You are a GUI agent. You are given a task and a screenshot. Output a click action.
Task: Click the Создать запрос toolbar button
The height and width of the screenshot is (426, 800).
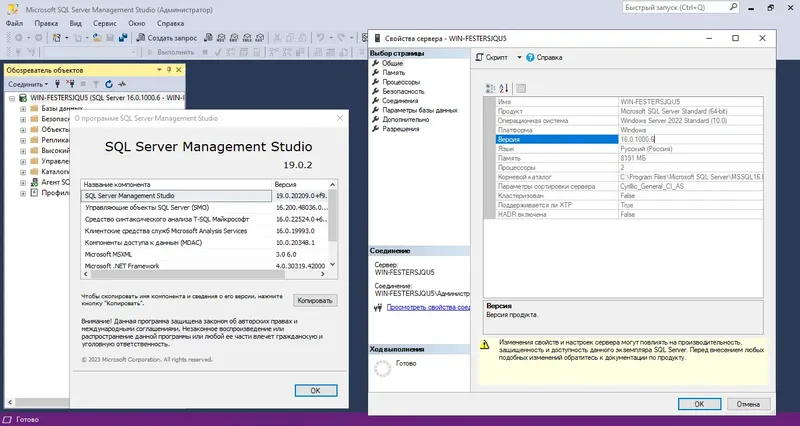point(167,38)
